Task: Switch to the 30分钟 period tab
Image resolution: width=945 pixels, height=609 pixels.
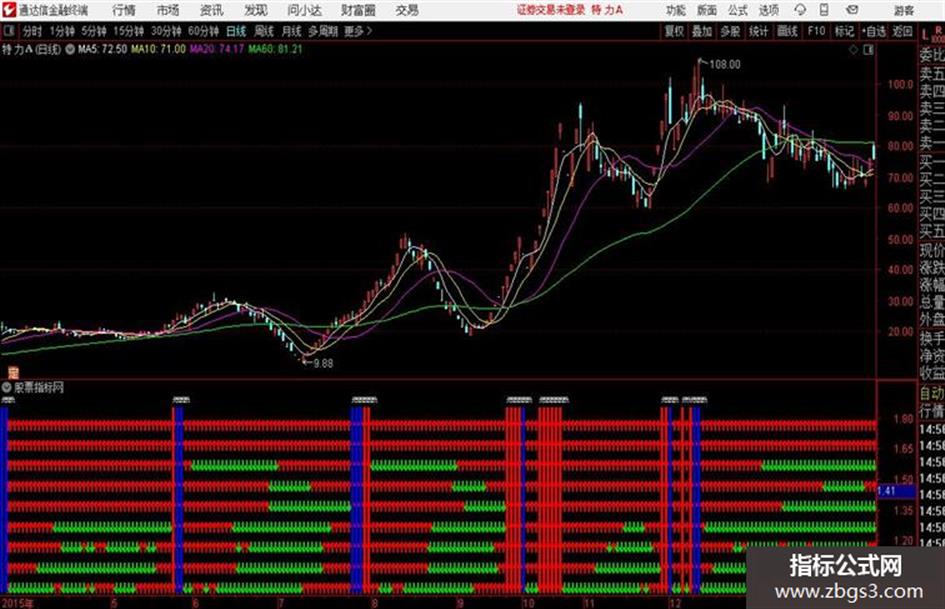Action: coord(166,31)
